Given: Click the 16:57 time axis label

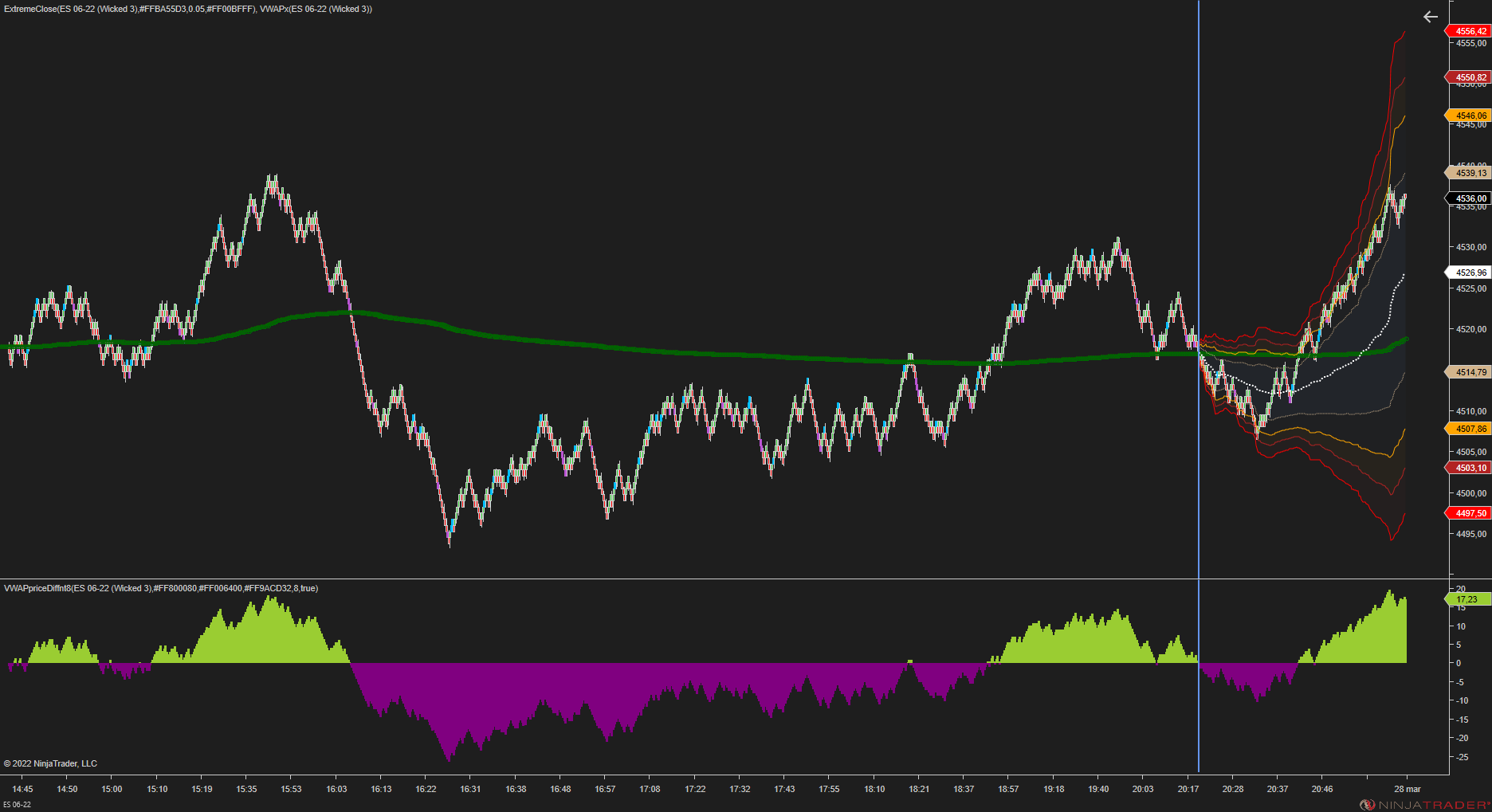Looking at the screenshot, I should pos(605,789).
